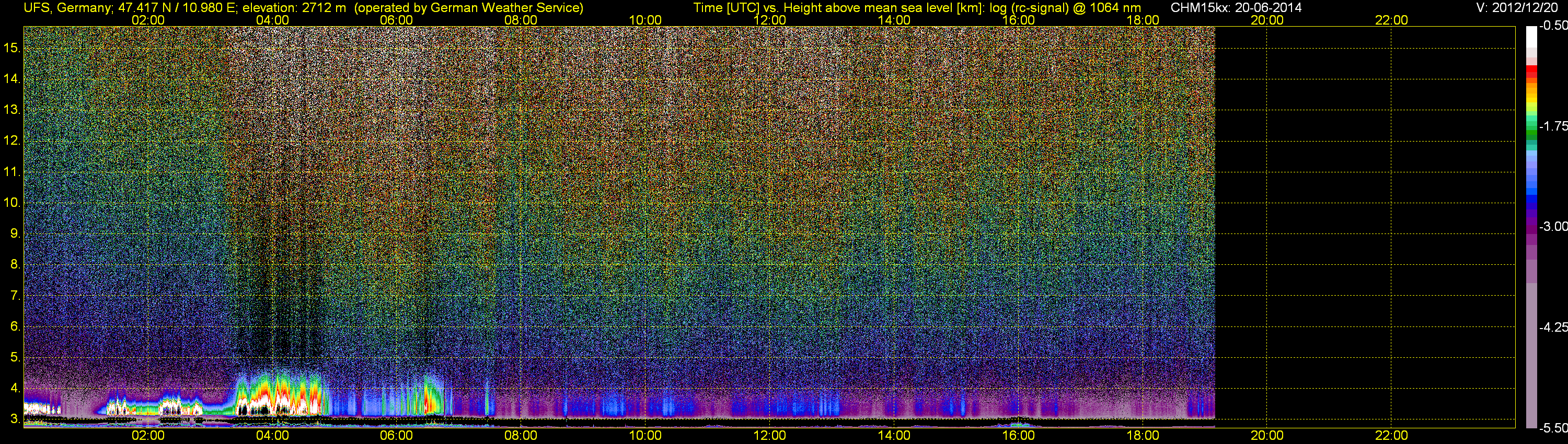Click the '12.' height axis label
This screenshot has width=1568, height=444.
pyautogui.click(x=11, y=141)
